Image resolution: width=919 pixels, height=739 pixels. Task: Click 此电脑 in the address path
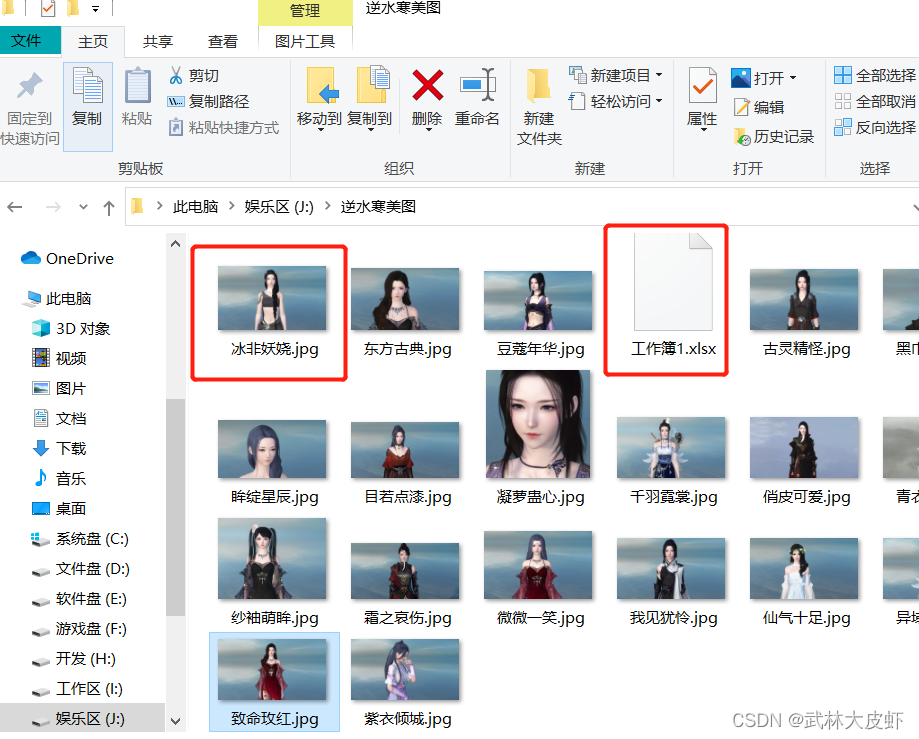point(195,206)
